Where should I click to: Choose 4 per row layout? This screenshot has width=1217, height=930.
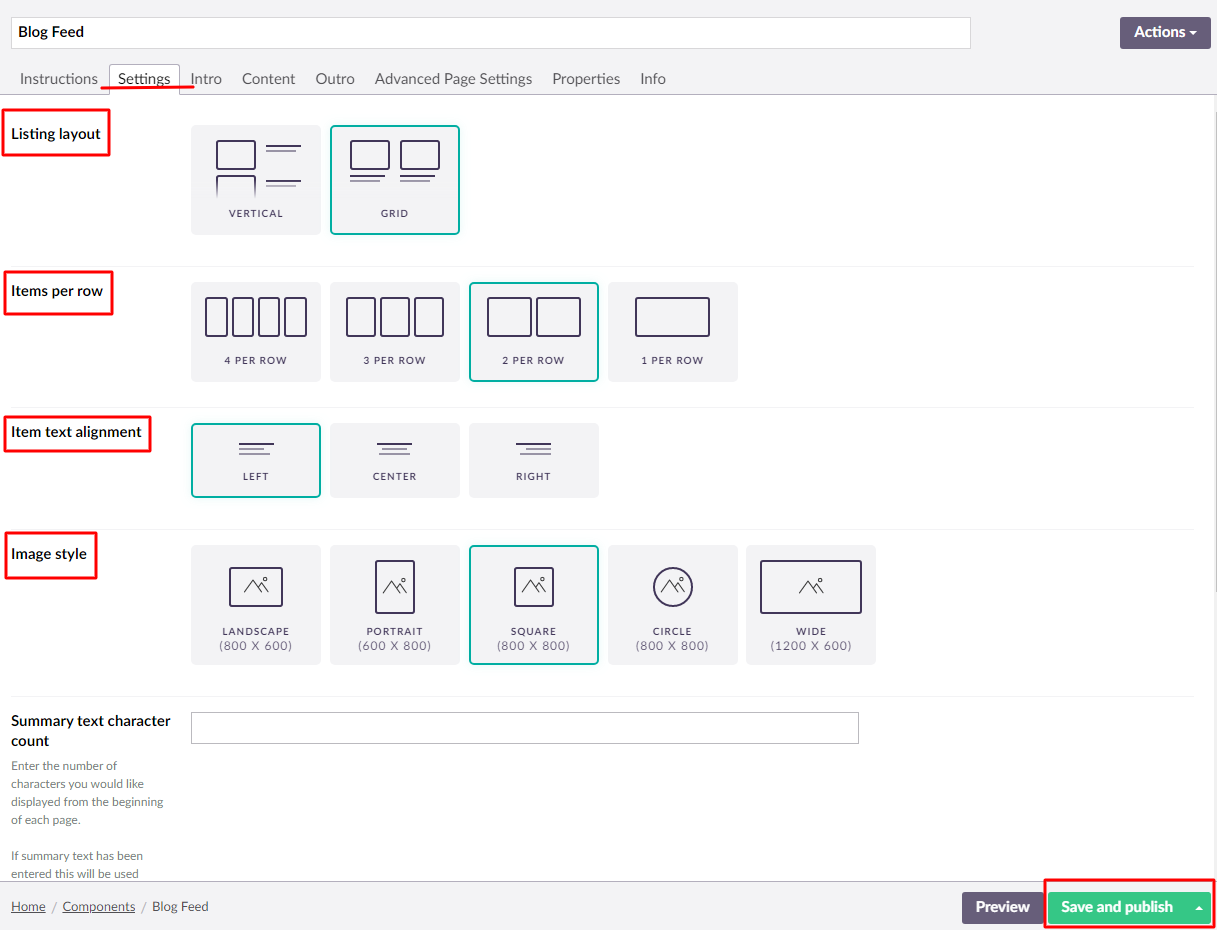256,332
